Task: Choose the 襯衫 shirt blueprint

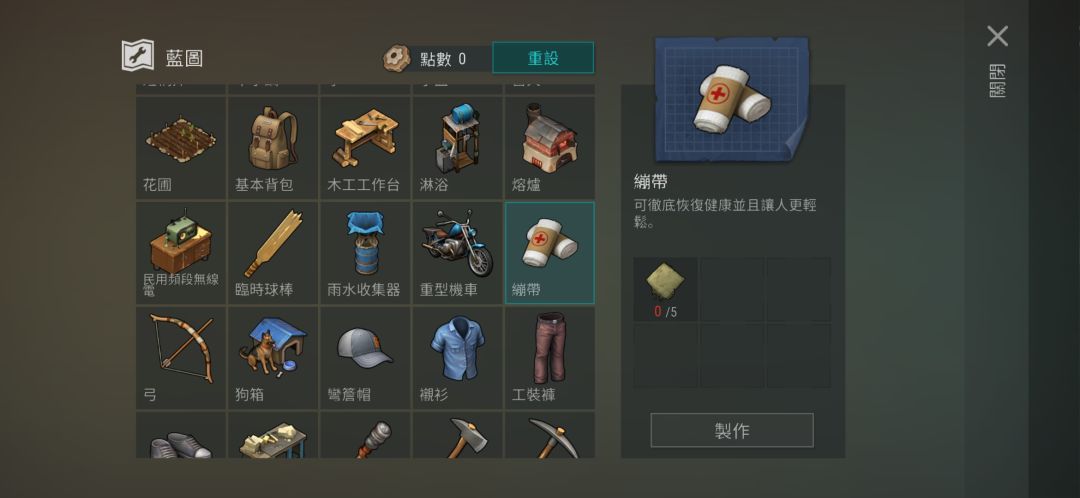Action: click(x=458, y=358)
